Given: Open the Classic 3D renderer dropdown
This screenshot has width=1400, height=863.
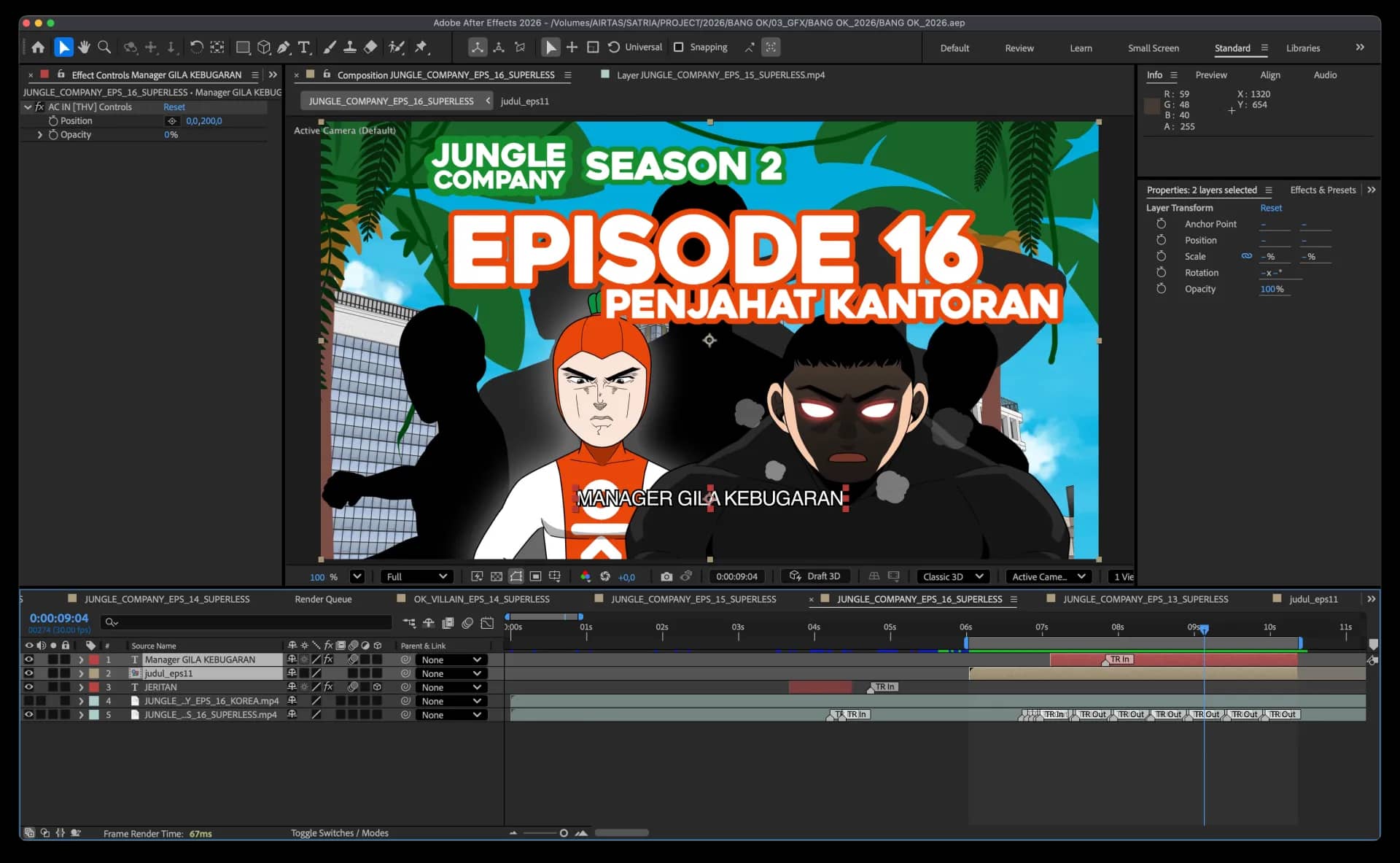Looking at the screenshot, I should pos(953,576).
